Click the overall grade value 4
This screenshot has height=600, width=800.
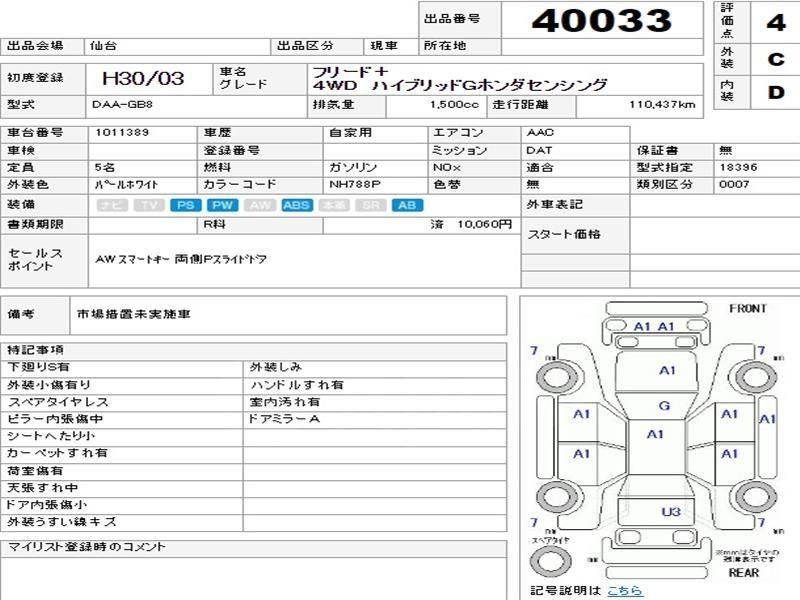pyautogui.click(x=776, y=22)
